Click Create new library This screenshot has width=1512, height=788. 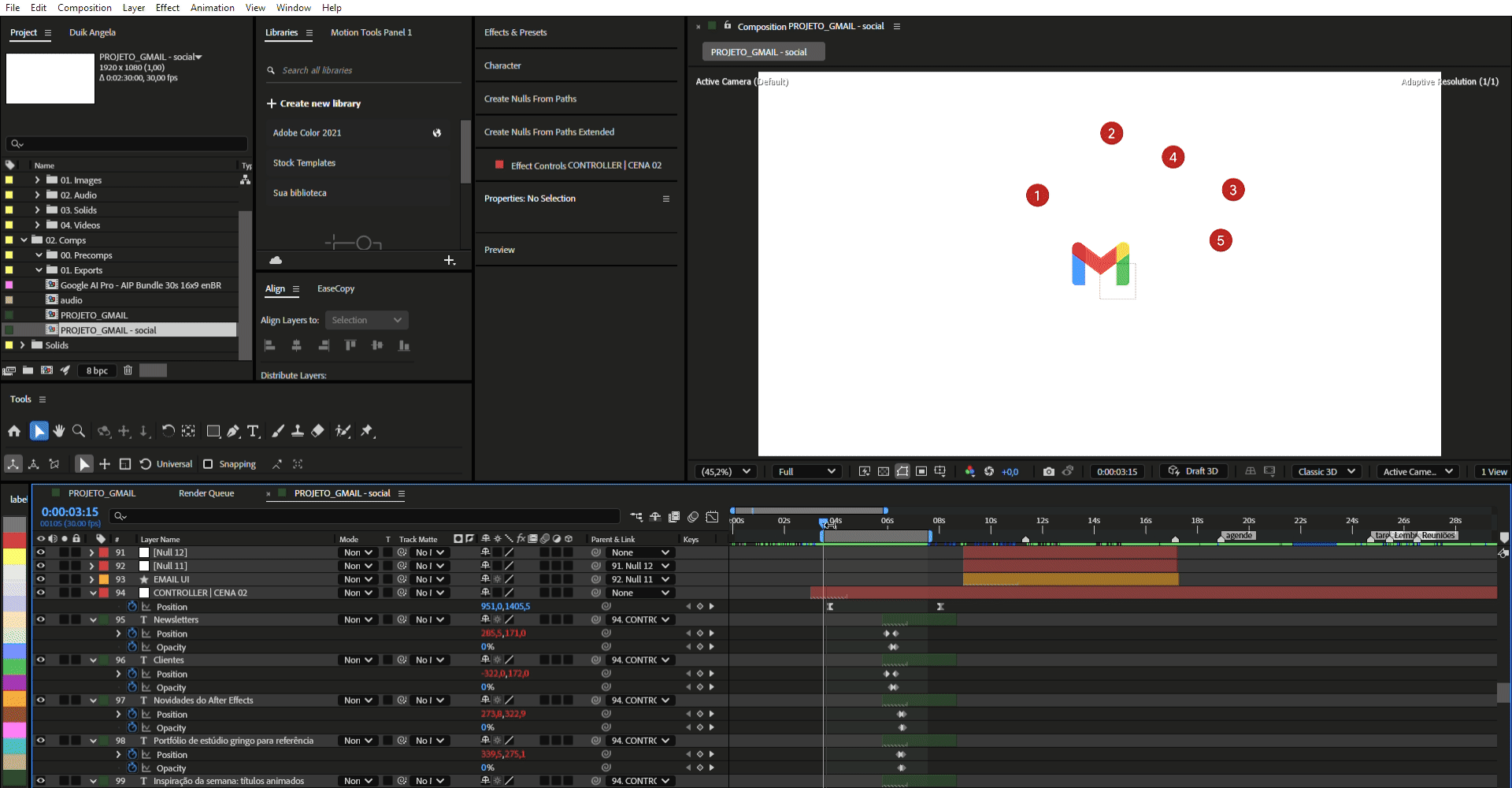pyautogui.click(x=313, y=103)
